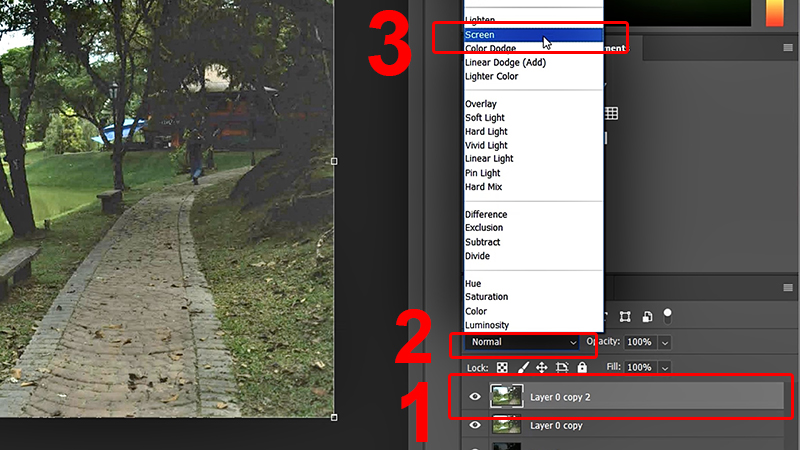
Task: Toggle the layer filtering on/off switch
Action: coord(667,315)
